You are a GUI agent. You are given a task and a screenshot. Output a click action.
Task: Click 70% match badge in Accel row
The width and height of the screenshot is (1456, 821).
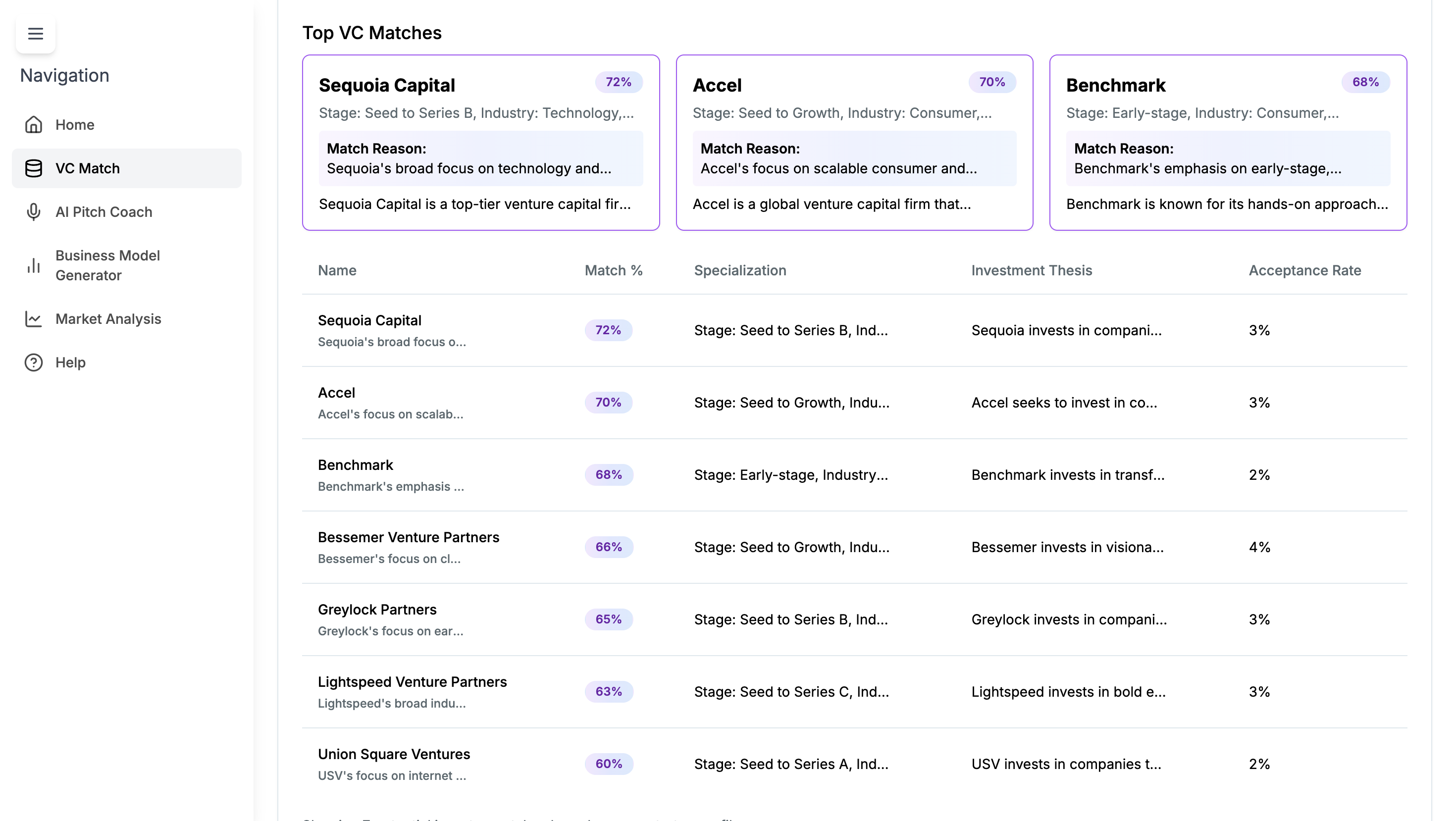click(x=608, y=402)
